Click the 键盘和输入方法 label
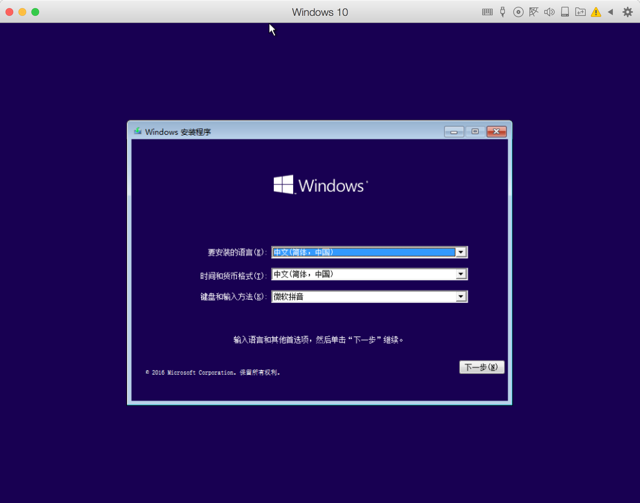640x503 pixels. tap(233, 297)
